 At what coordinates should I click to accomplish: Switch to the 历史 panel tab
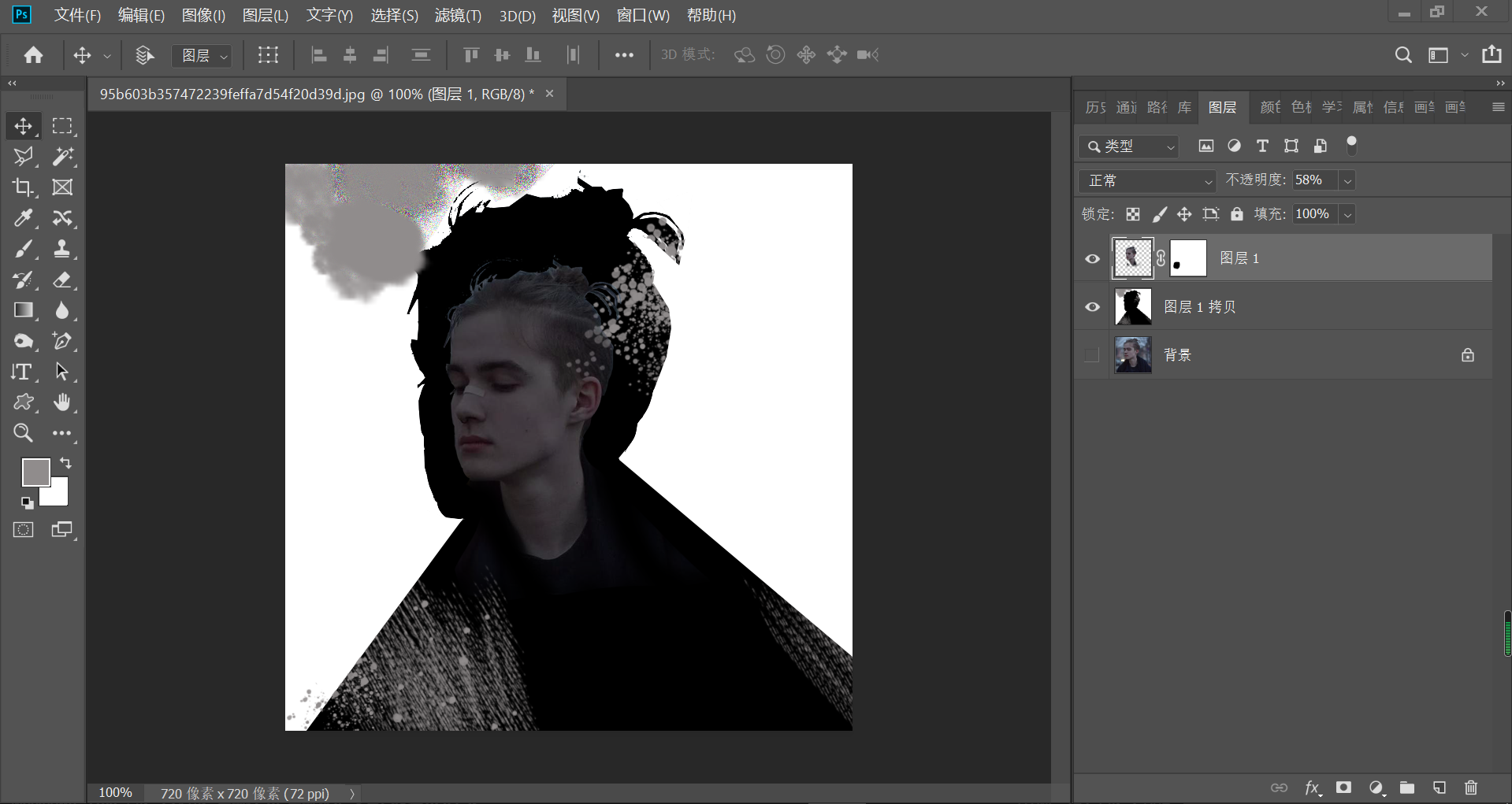(1094, 107)
